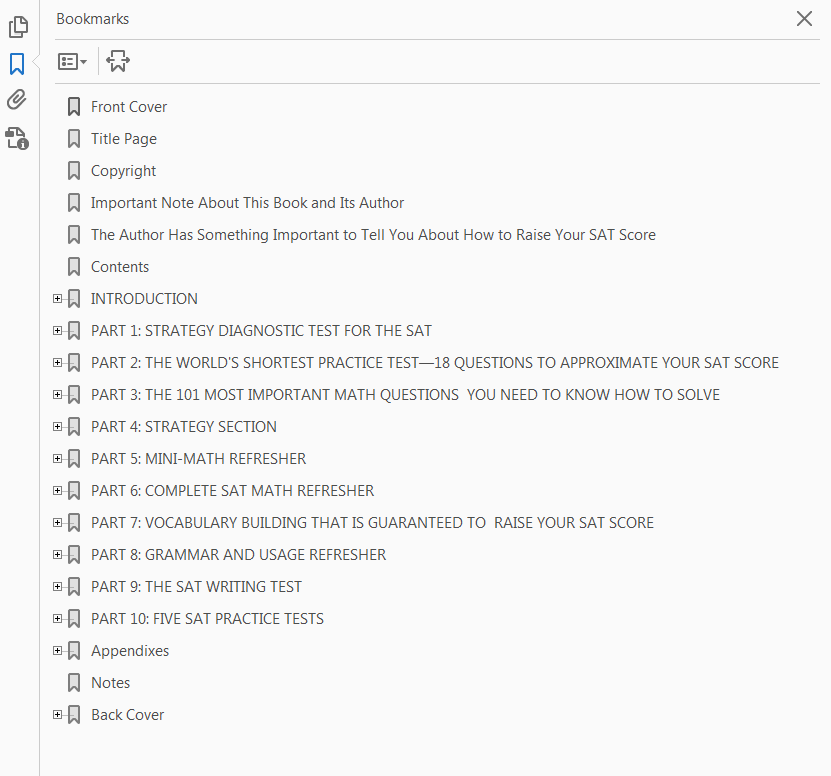Expand PART 2 World's Shortest Practice Test

coord(57,363)
